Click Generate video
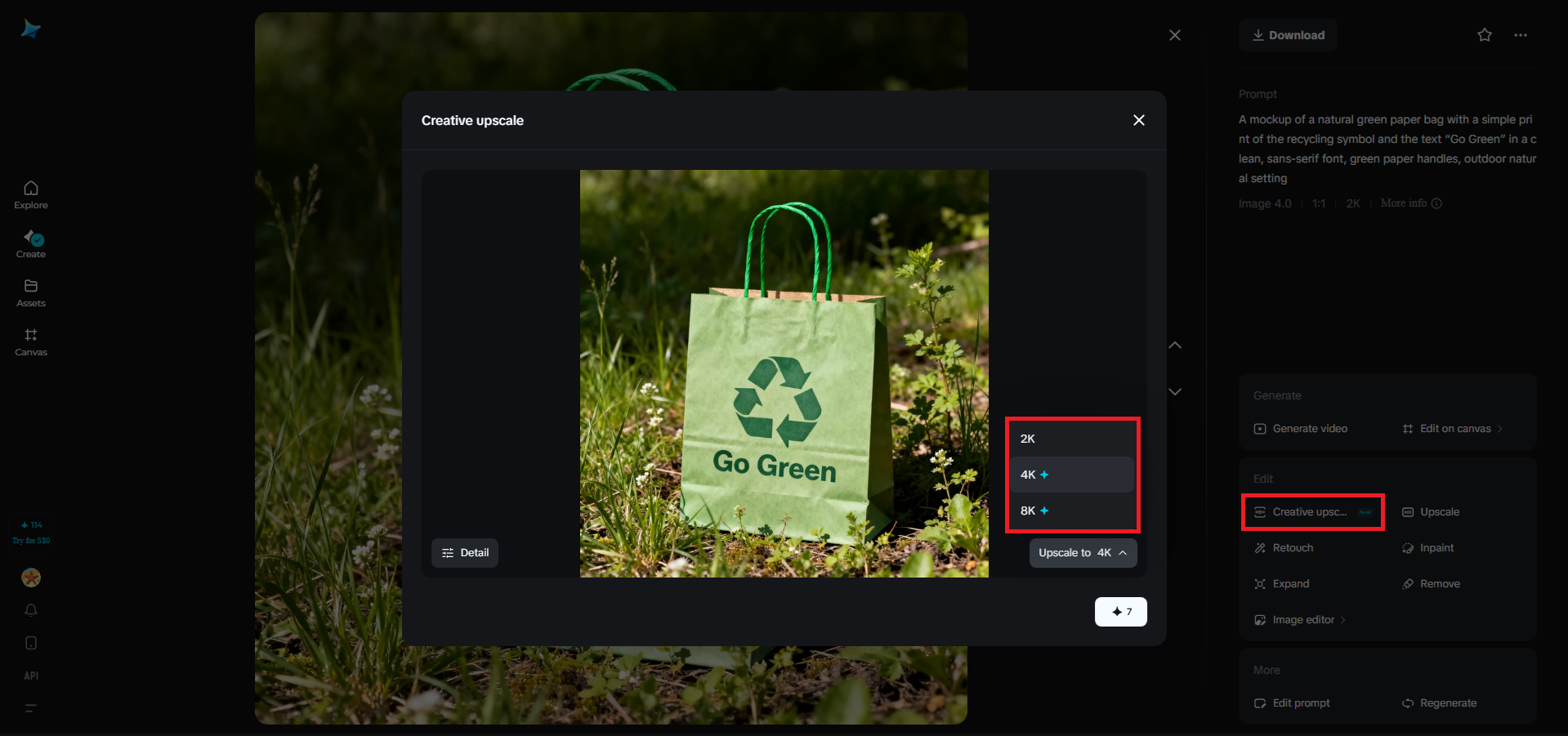1568x736 pixels. pyautogui.click(x=1301, y=429)
